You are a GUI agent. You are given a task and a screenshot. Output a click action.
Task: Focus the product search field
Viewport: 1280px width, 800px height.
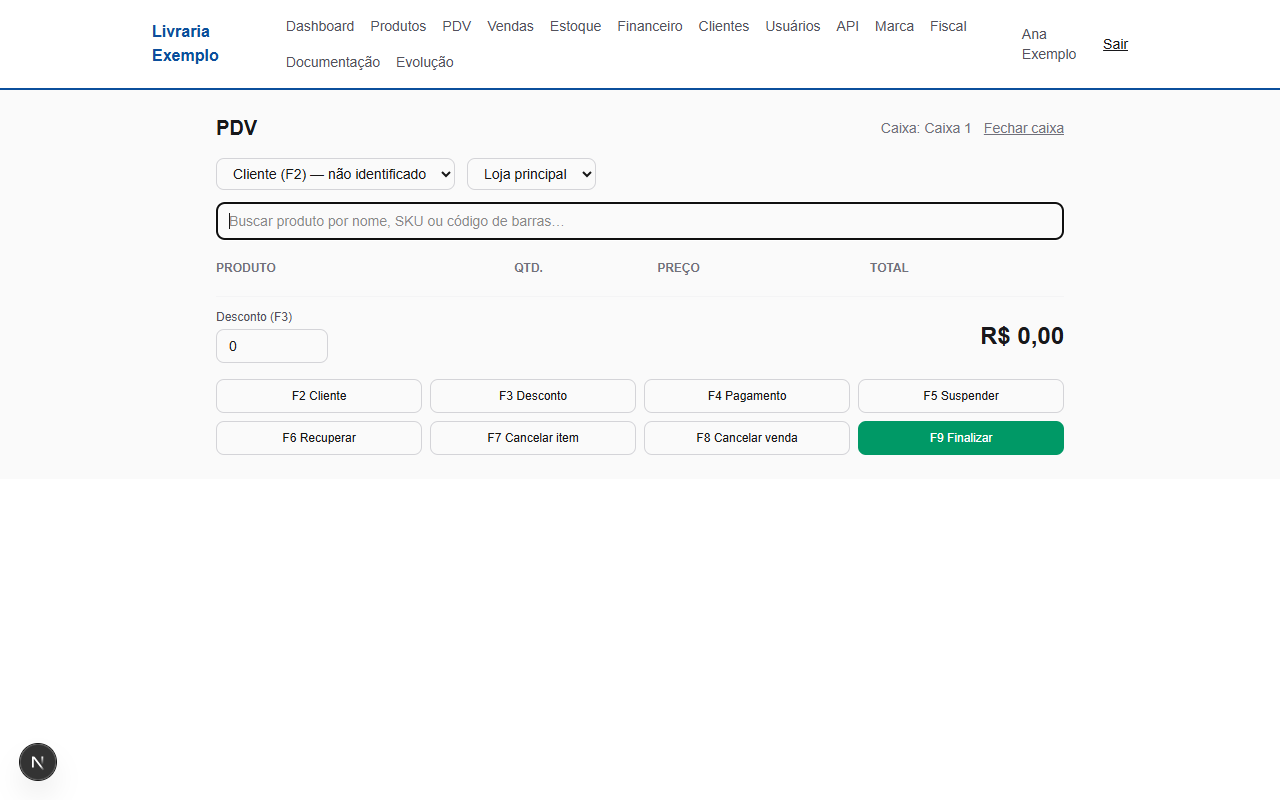pyautogui.click(x=640, y=221)
